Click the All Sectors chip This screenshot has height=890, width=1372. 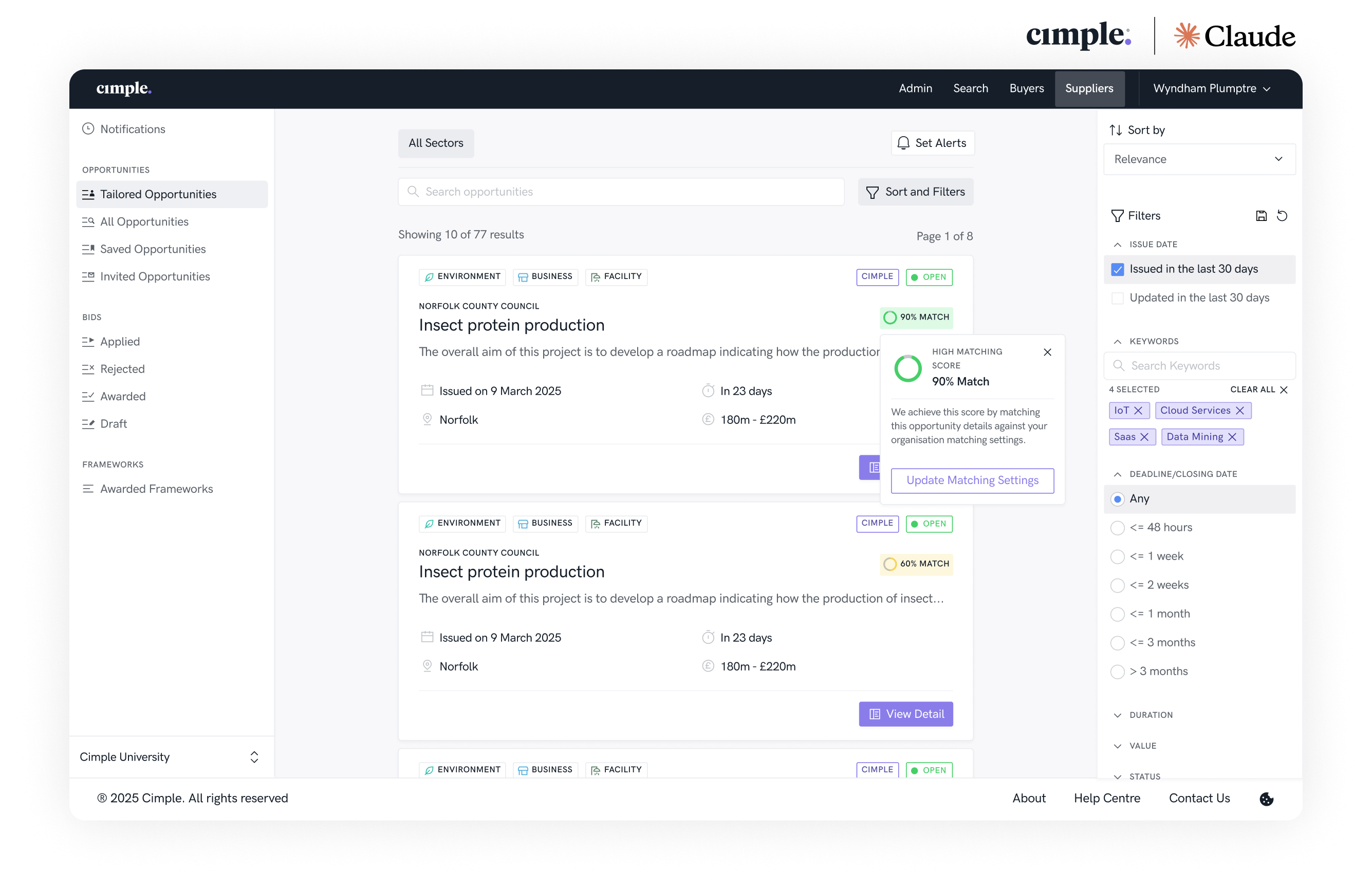point(436,143)
